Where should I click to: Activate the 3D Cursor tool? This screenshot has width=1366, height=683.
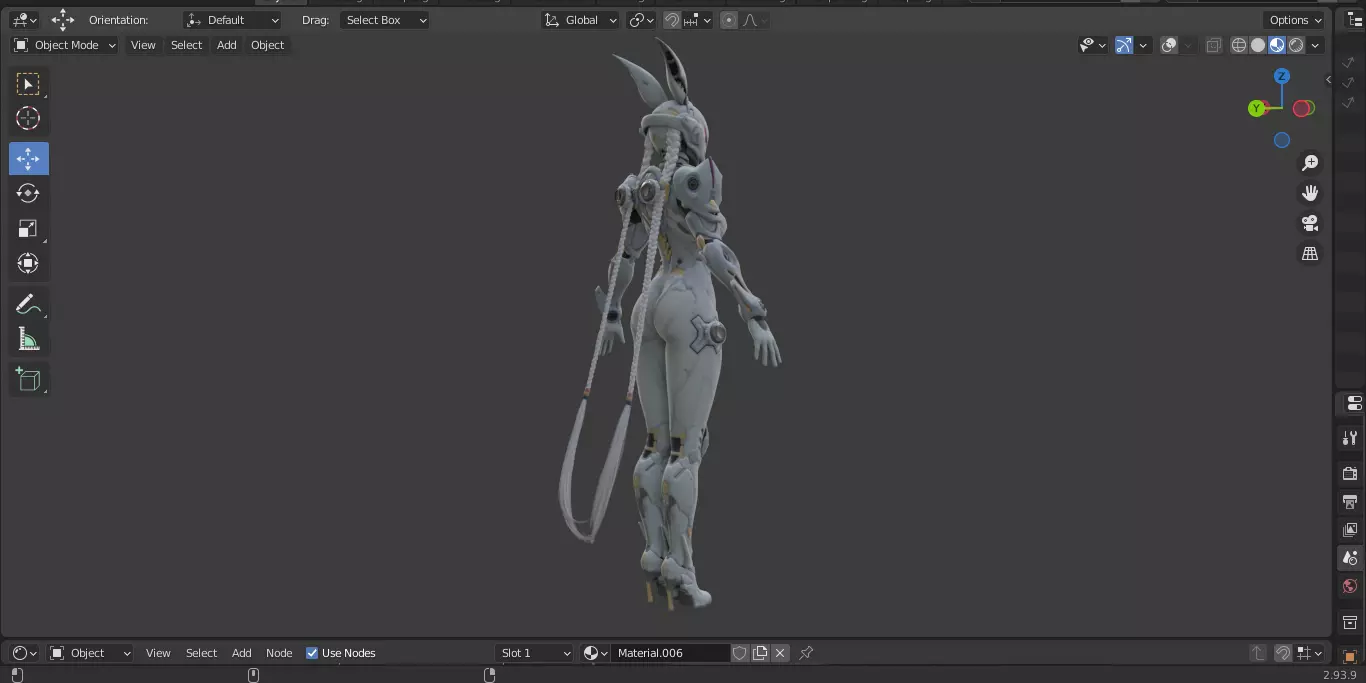coord(28,118)
